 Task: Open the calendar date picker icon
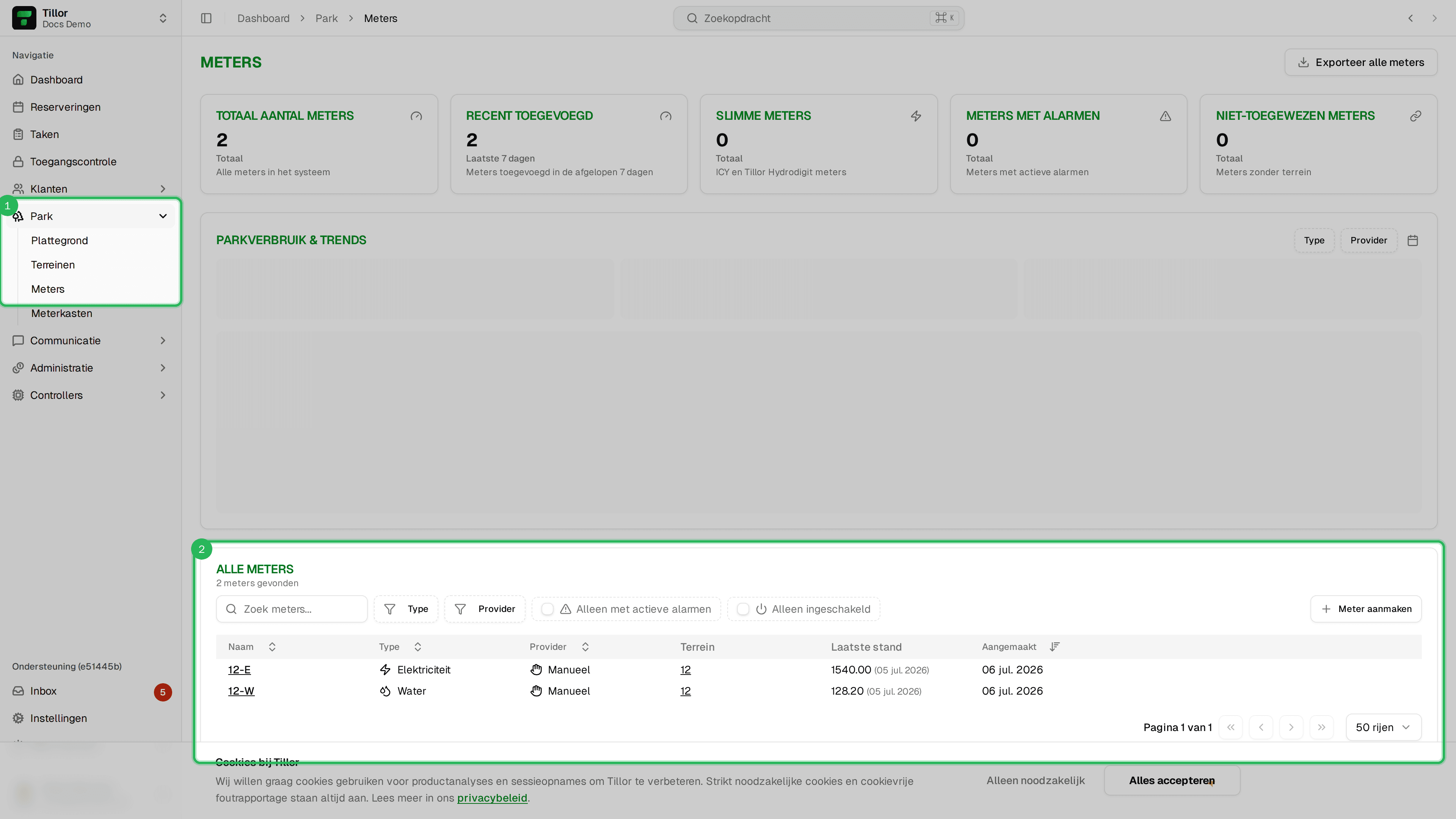(1412, 240)
